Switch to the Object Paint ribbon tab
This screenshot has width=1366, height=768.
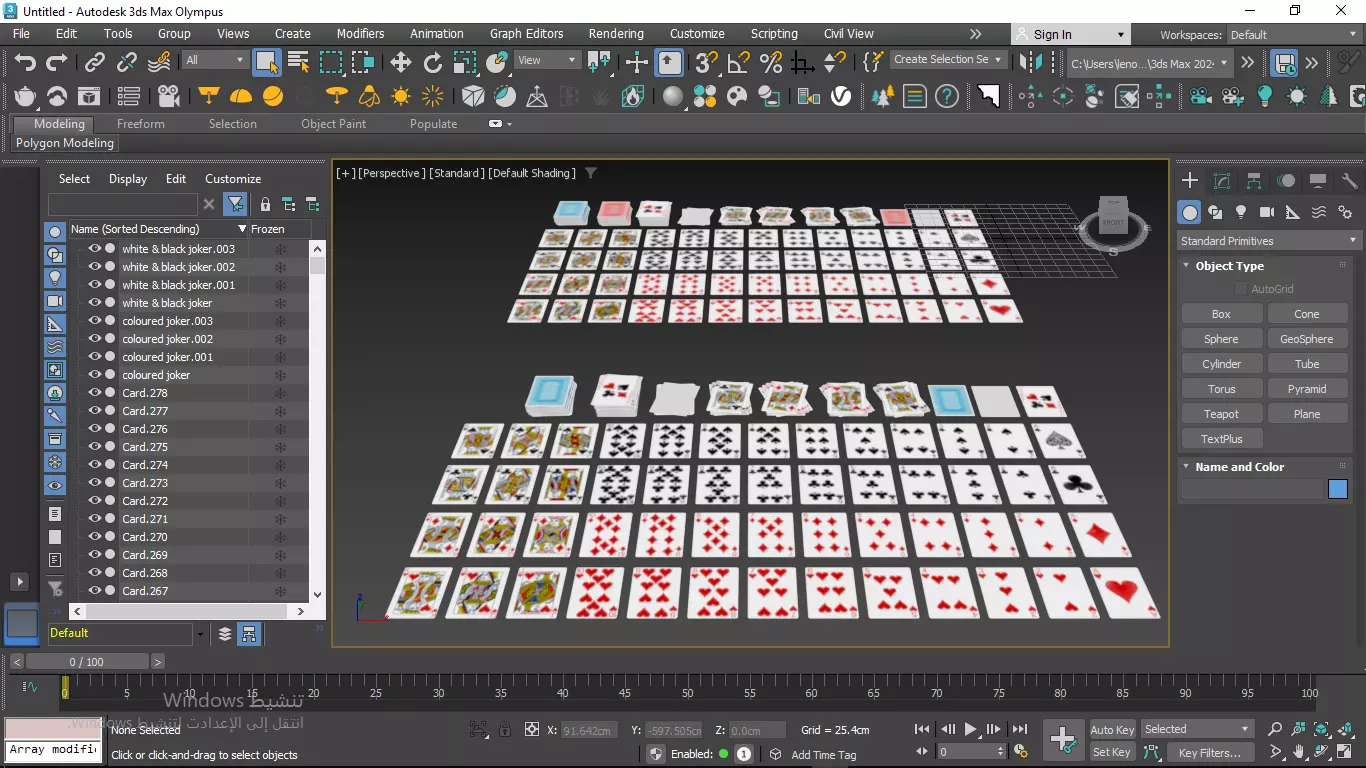click(x=334, y=124)
